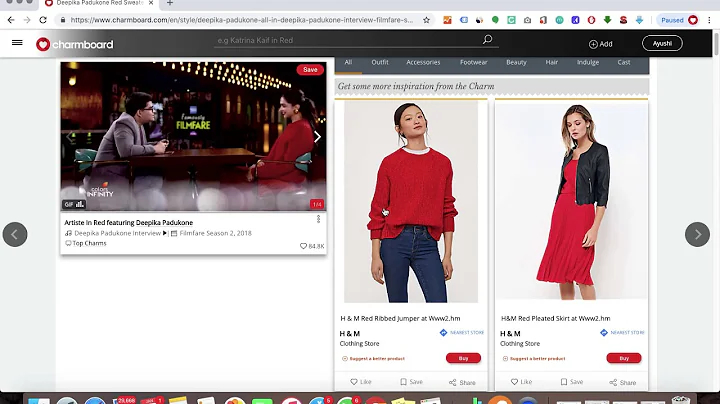Share the Red Ribbed Jumper product
The height and width of the screenshot is (404, 720).
tap(462, 382)
